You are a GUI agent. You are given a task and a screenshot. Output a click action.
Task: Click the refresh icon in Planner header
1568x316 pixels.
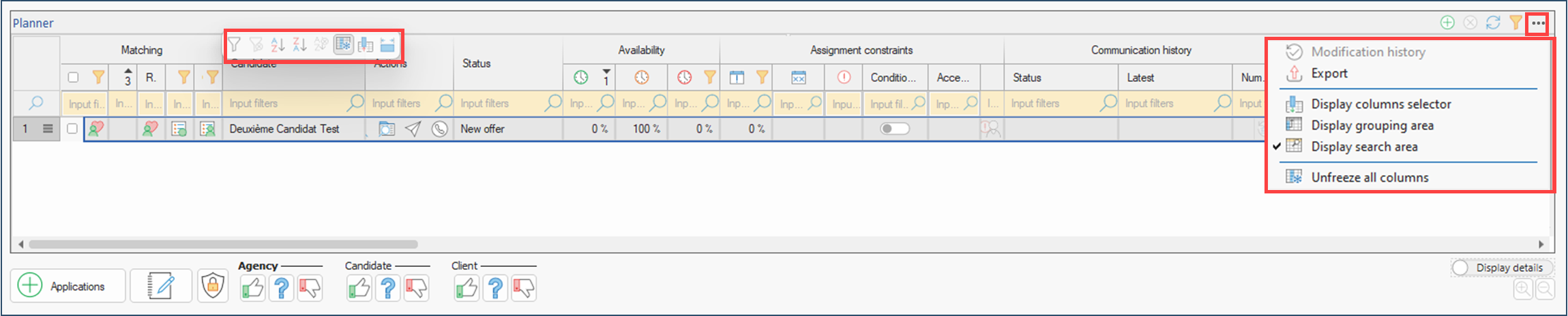coord(1493,22)
